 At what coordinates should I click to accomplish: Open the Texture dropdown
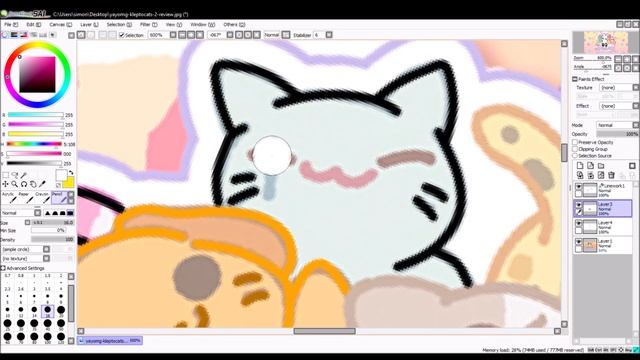[x=619, y=88]
